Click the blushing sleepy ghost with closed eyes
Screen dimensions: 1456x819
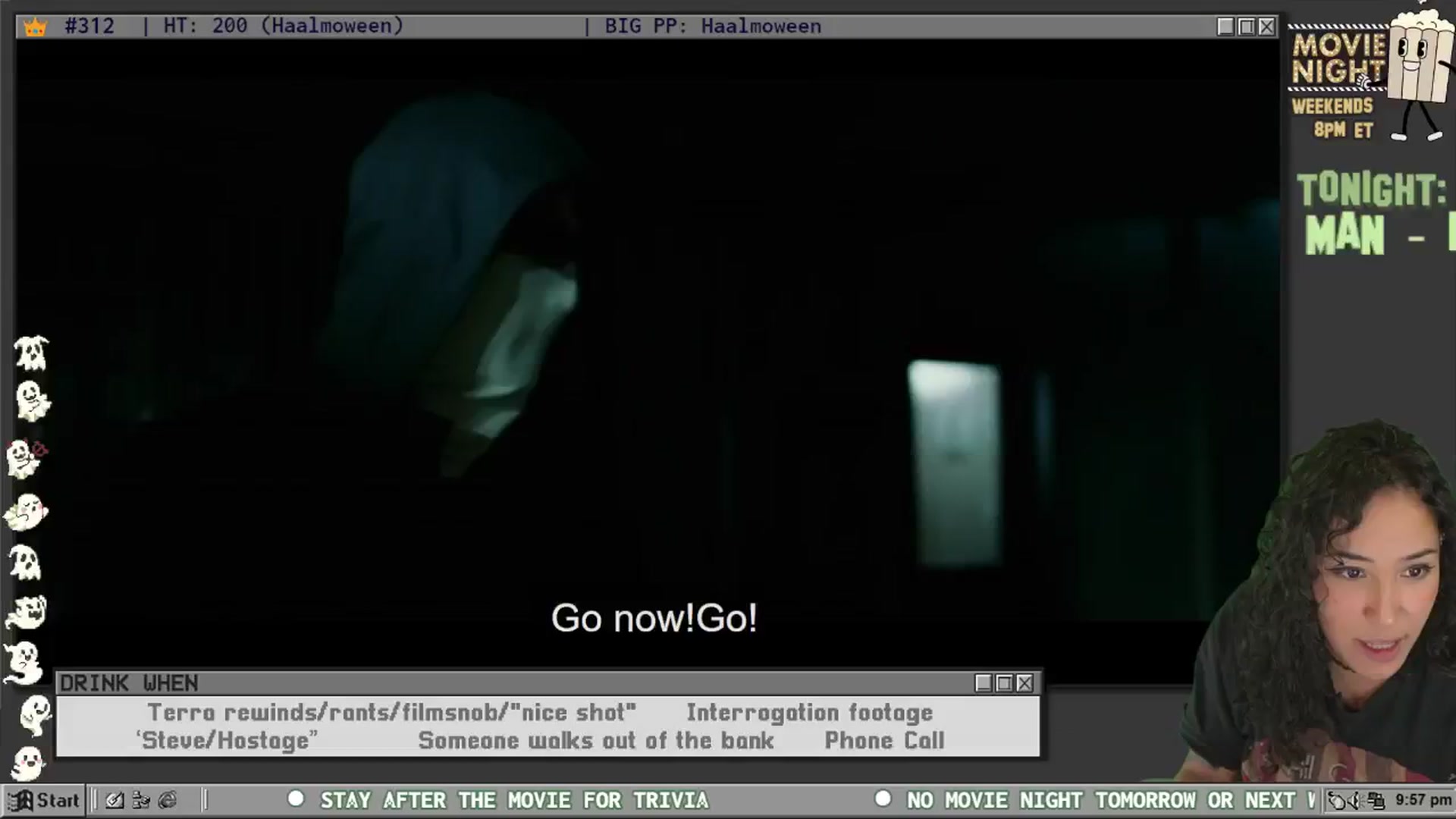[x=27, y=513]
